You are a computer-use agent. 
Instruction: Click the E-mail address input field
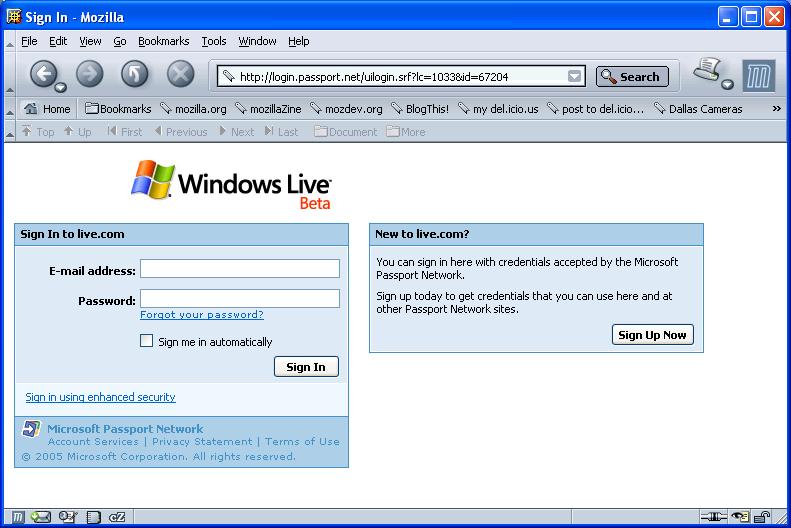click(x=240, y=268)
